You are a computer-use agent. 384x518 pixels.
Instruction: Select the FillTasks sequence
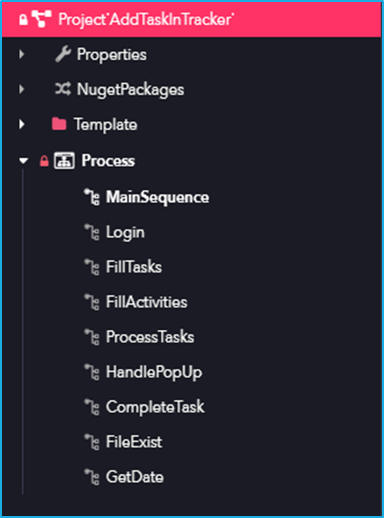coord(134,267)
